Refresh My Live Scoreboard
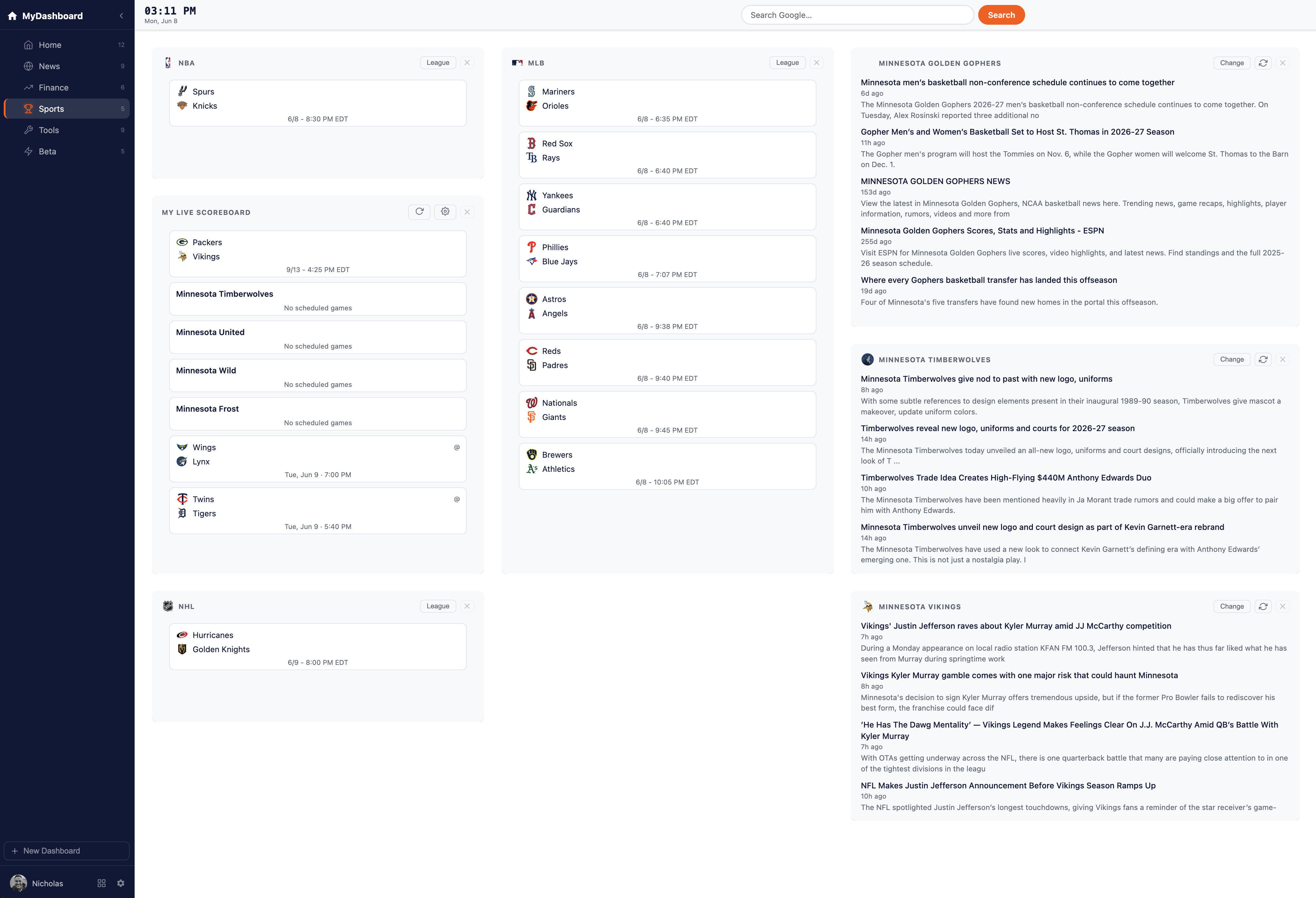 pos(419,212)
